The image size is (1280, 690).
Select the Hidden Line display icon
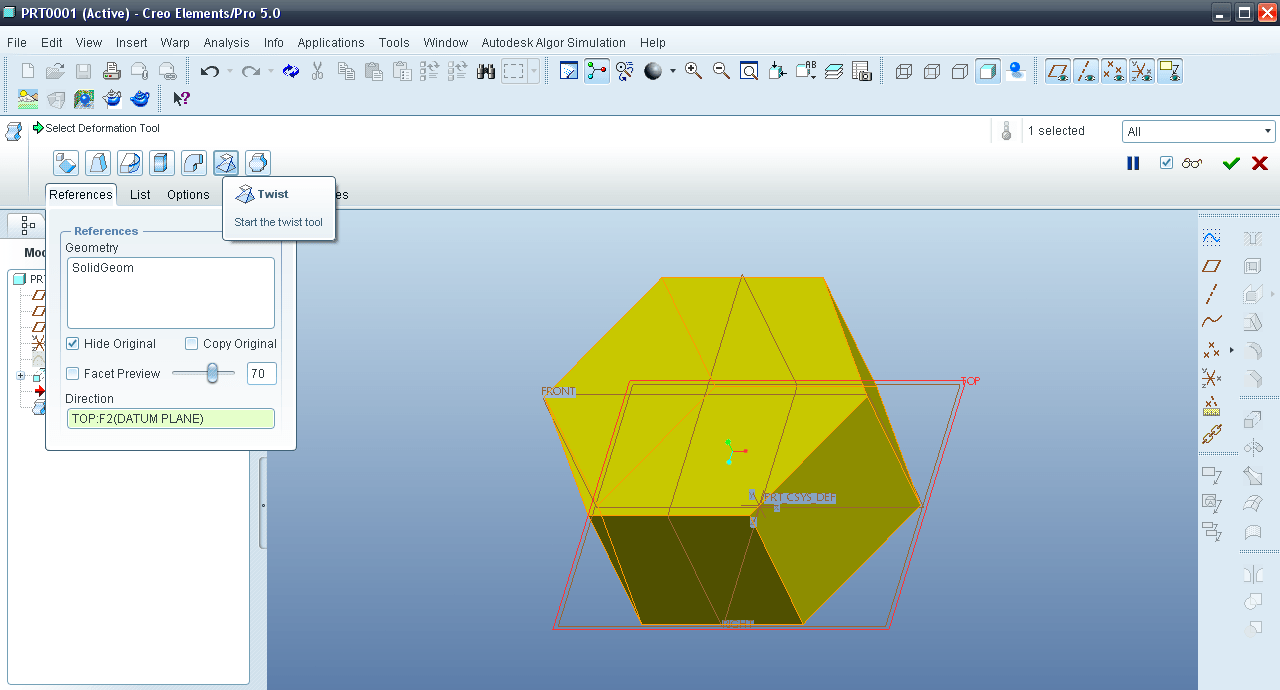[x=932, y=71]
